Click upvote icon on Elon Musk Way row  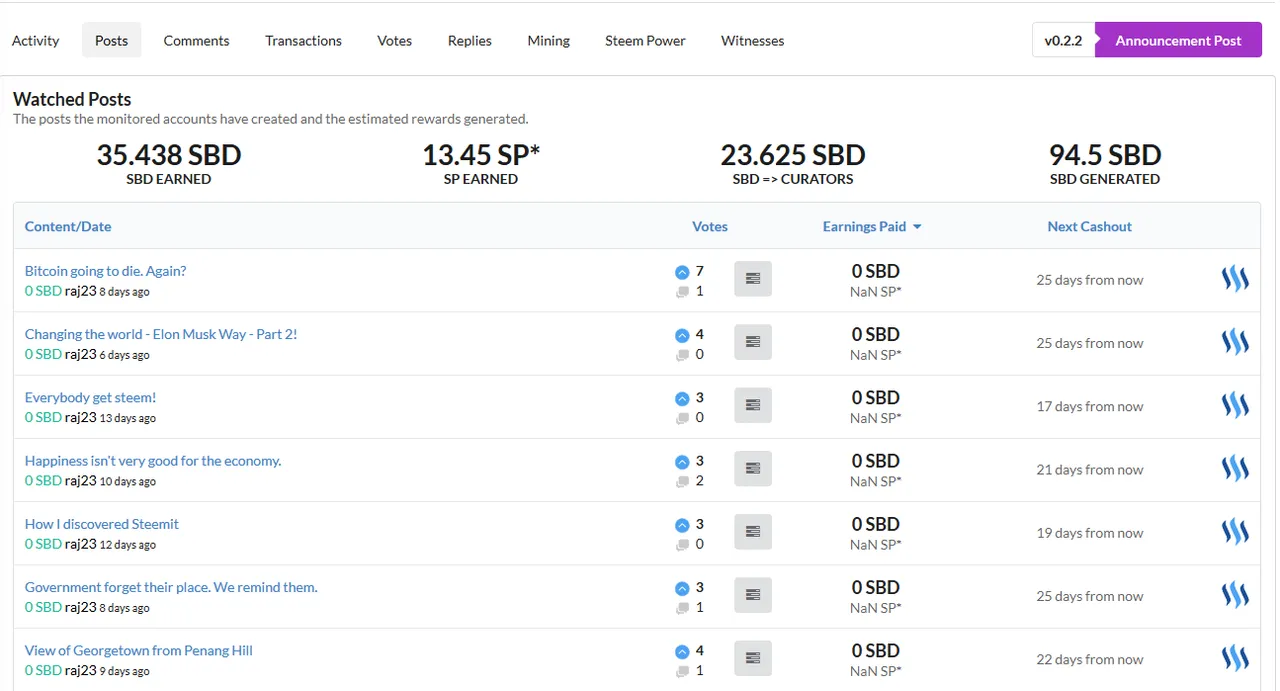coord(682,335)
